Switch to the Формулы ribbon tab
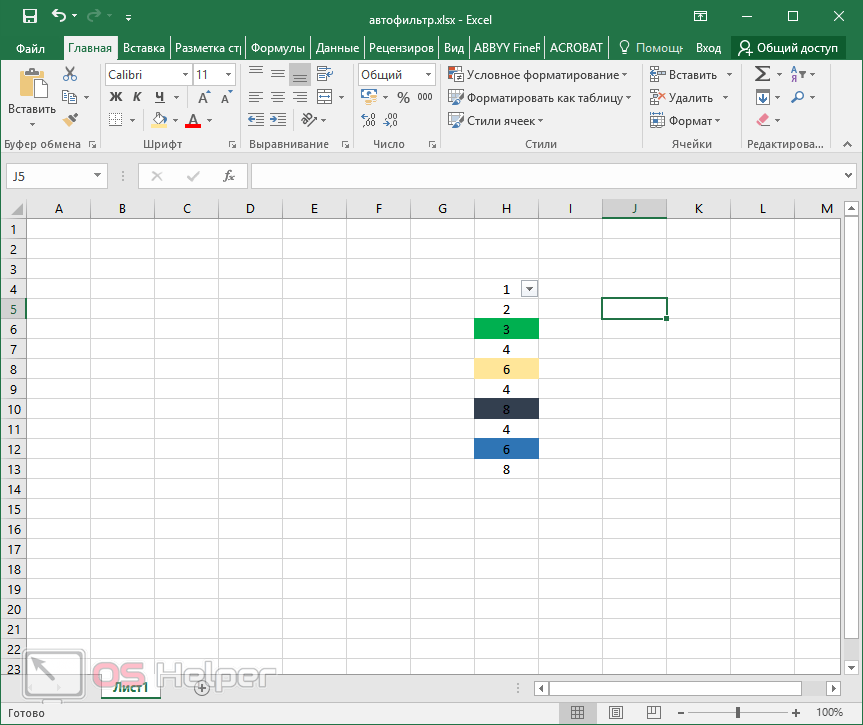 (x=277, y=47)
